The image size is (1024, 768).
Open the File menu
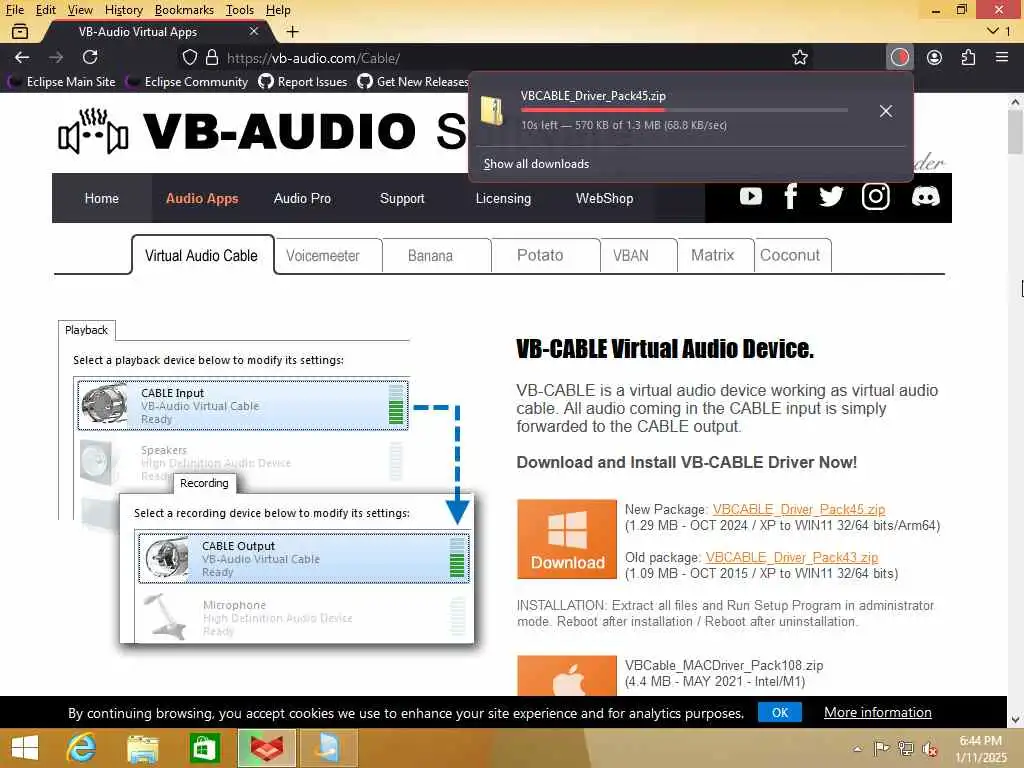(x=14, y=10)
